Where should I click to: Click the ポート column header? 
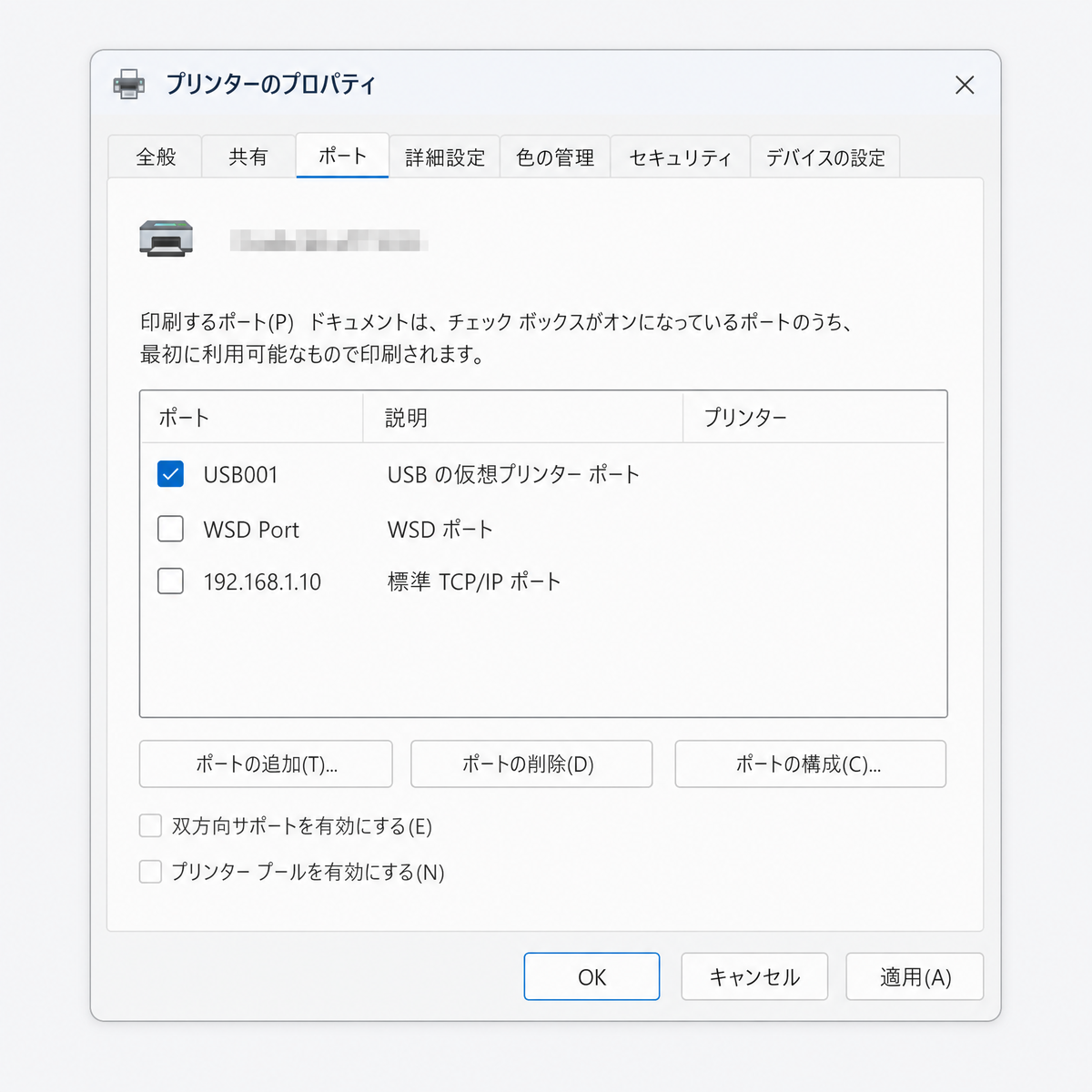[251, 418]
